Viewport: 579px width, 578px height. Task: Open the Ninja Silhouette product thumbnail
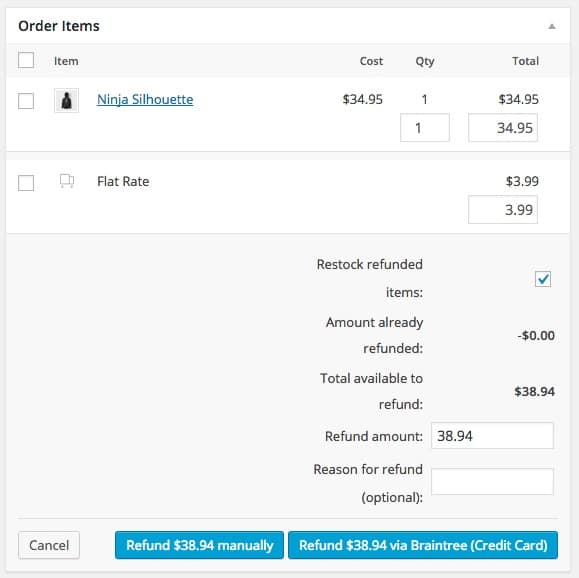[66, 100]
